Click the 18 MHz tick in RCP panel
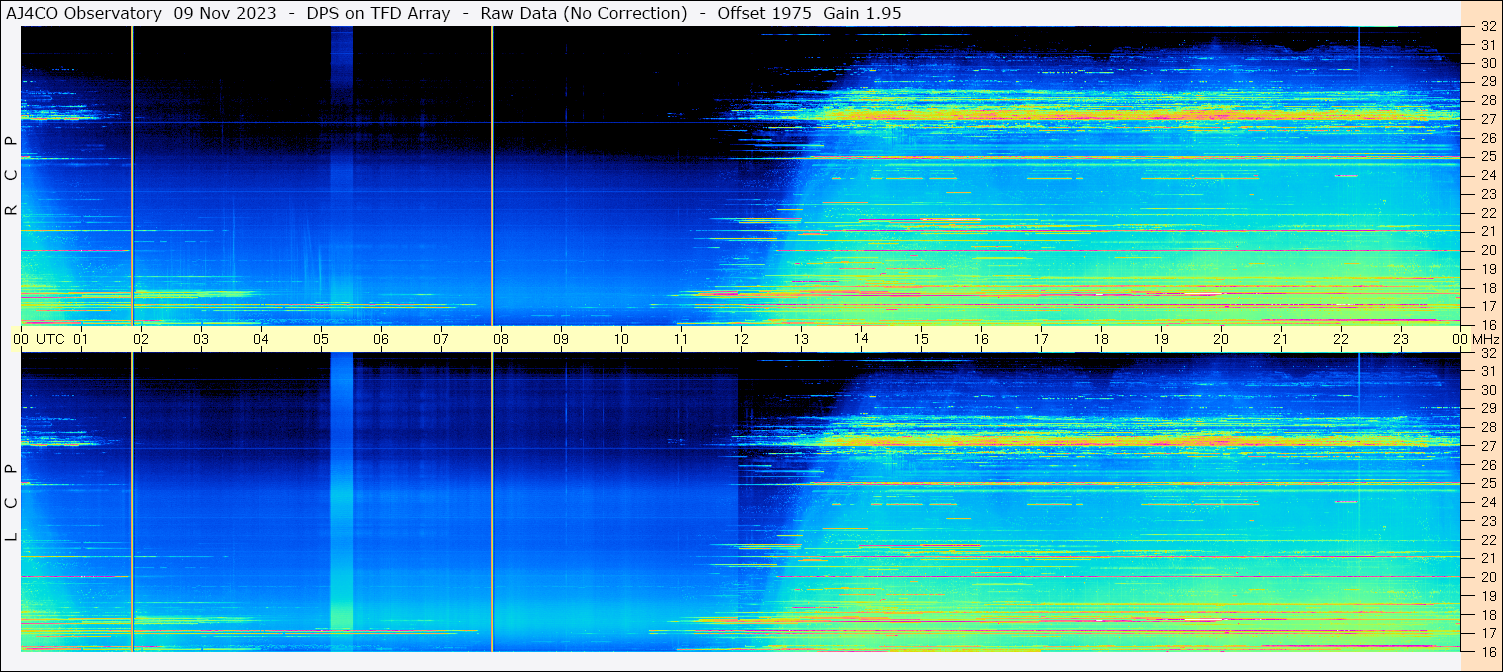Image resolution: width=1503 pixels, height=672 pixels. tap(1487, 288)
